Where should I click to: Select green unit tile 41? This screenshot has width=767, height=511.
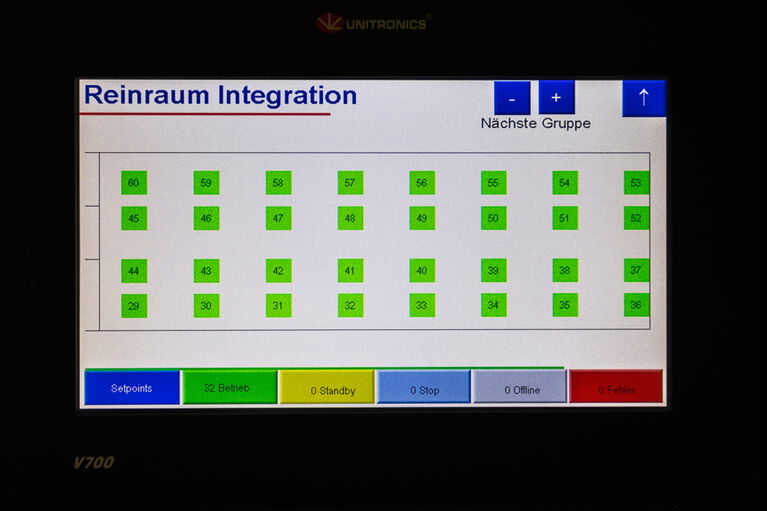350,271
